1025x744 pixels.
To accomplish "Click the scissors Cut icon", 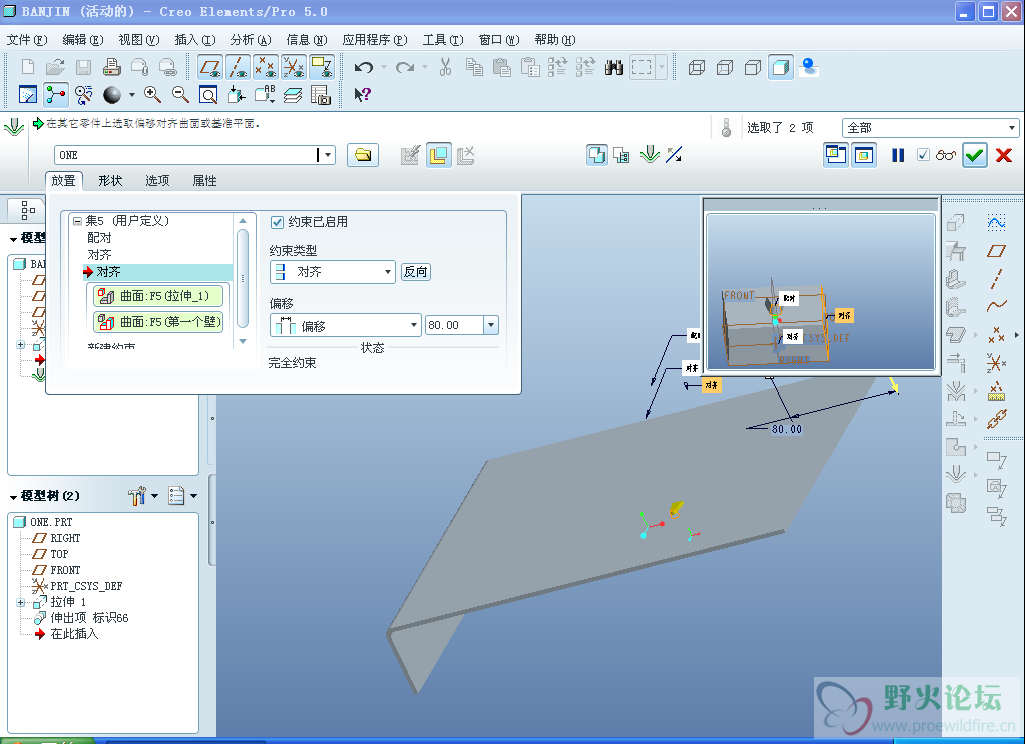I will click(445, 67).
